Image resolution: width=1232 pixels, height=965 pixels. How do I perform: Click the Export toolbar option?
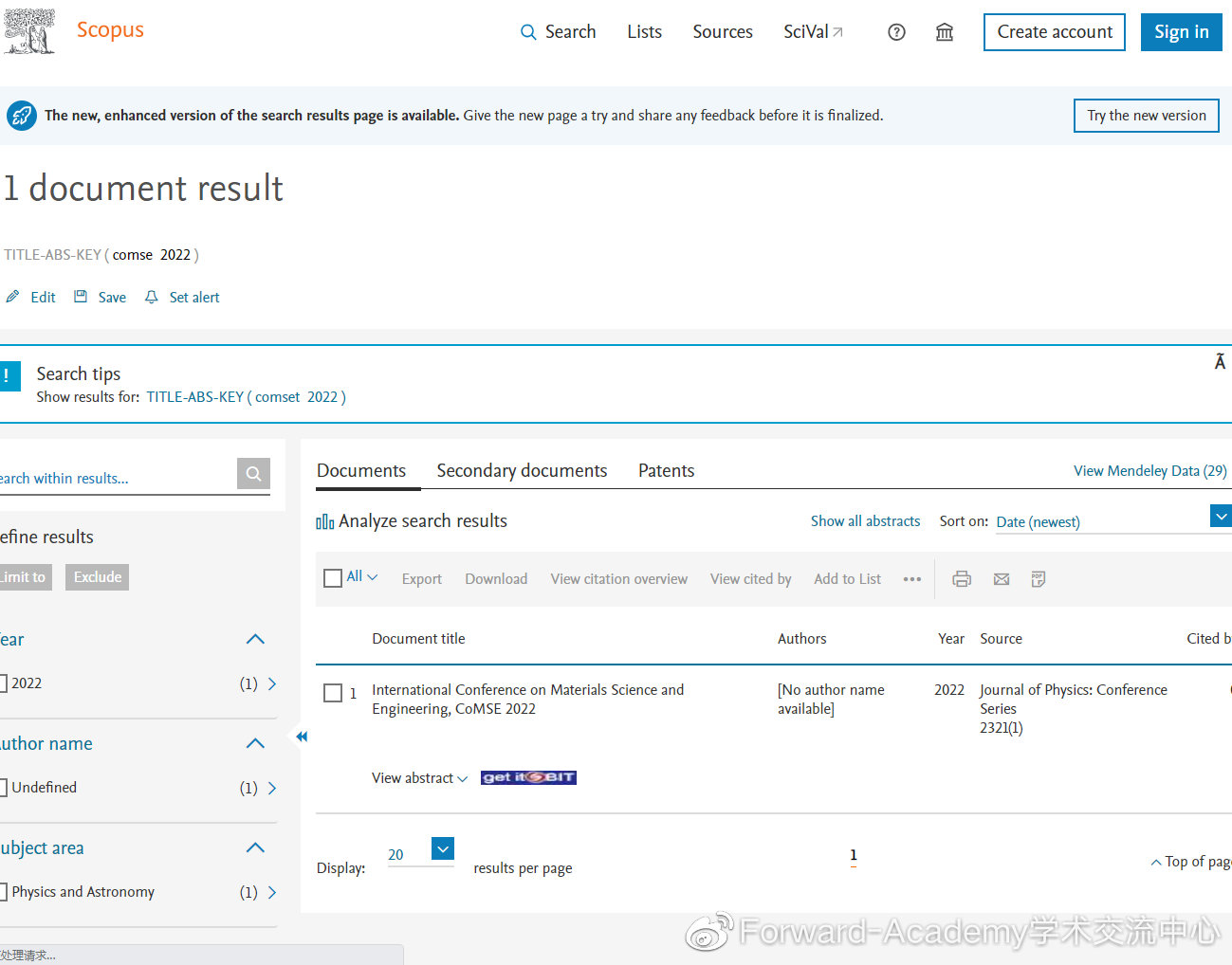421,579
